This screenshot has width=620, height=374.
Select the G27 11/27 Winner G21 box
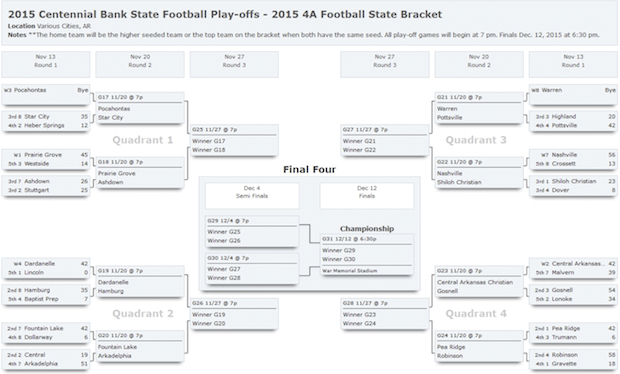(385, 141)
